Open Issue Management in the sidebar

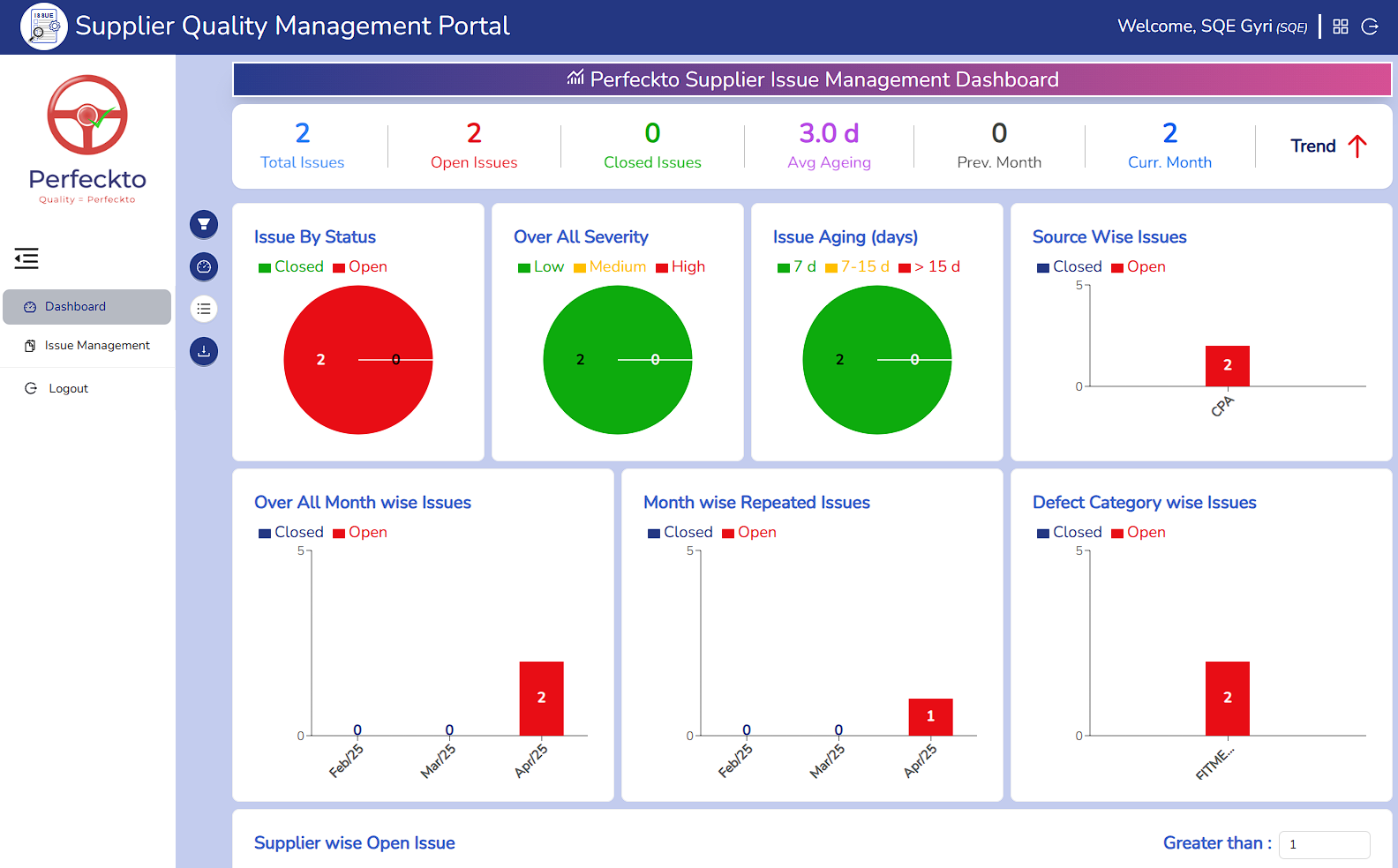click(86, 346)
